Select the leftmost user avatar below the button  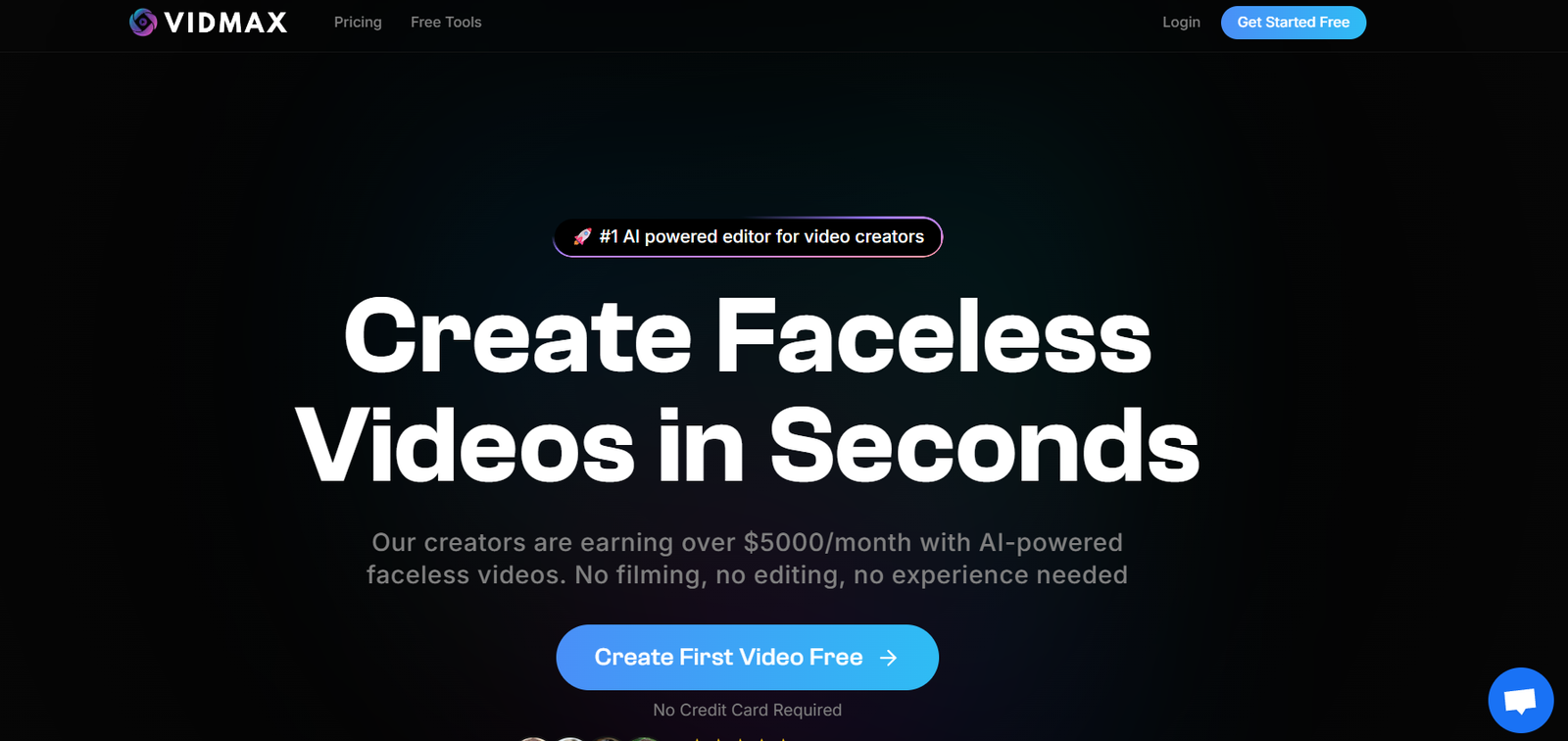(x=533, y=738)
